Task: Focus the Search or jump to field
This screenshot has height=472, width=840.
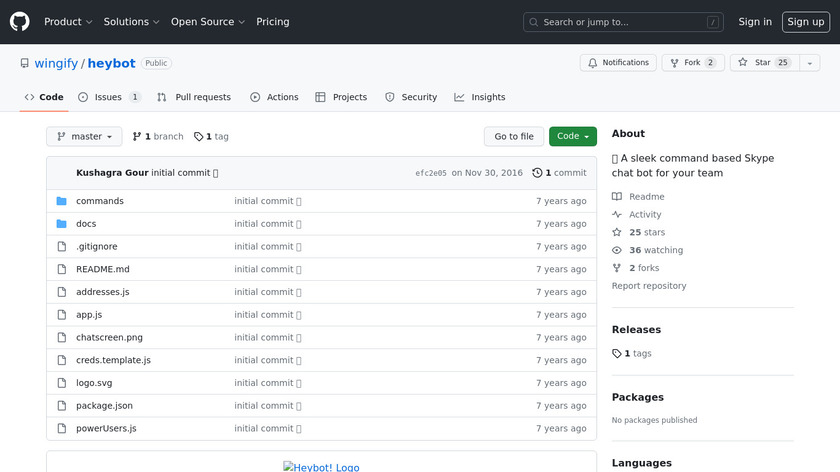Action: coord(623,22)
